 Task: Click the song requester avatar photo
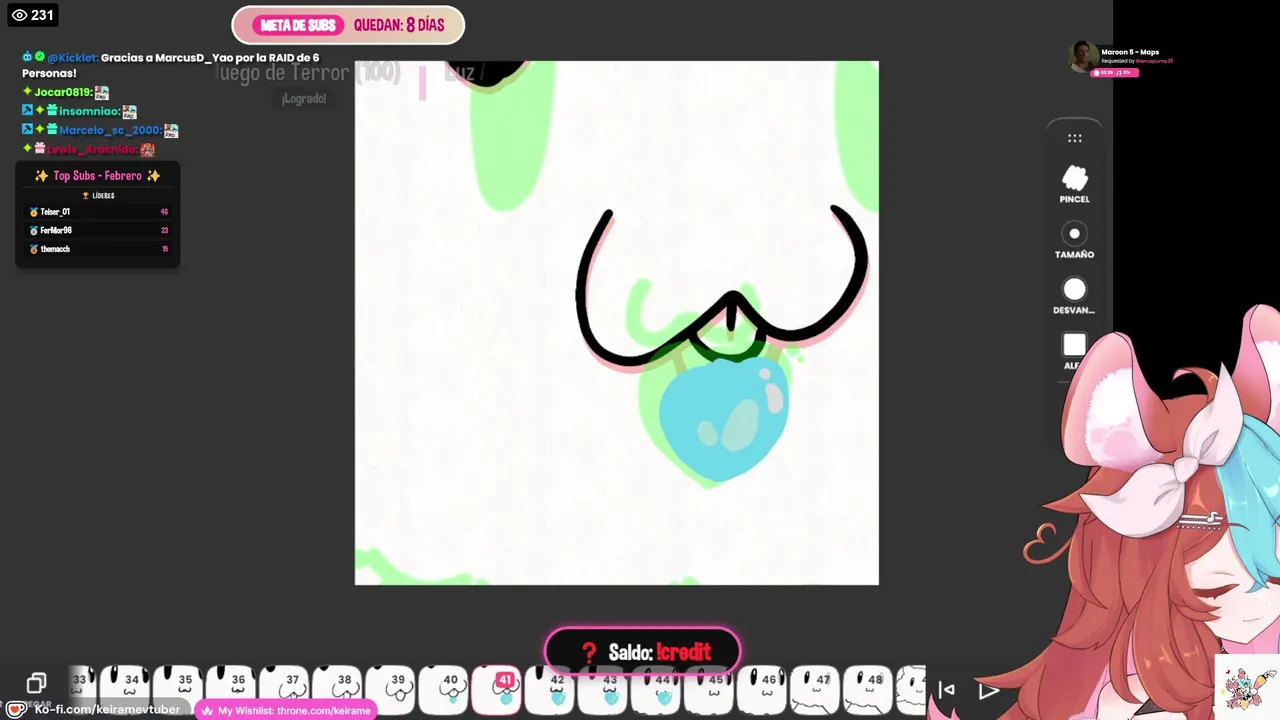pos(1082,57)
